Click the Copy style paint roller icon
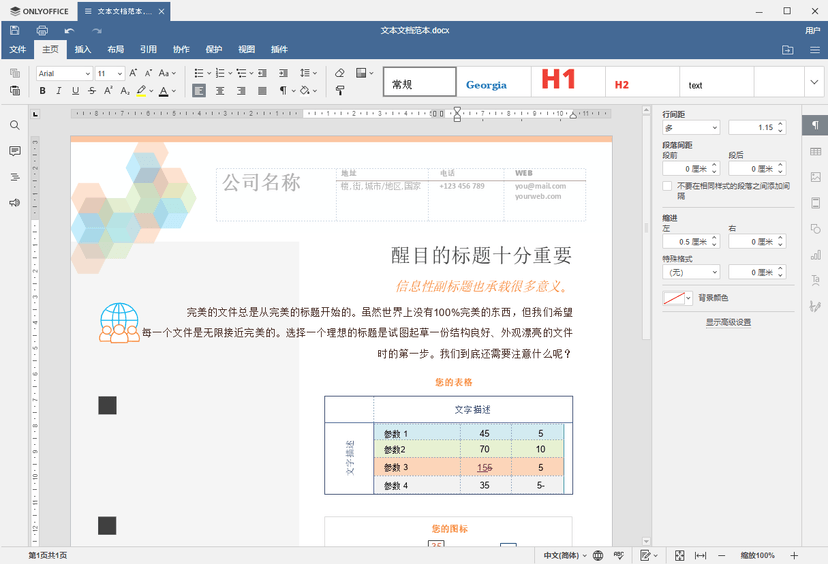Screen dimensions: 828x564 point(340,91)
